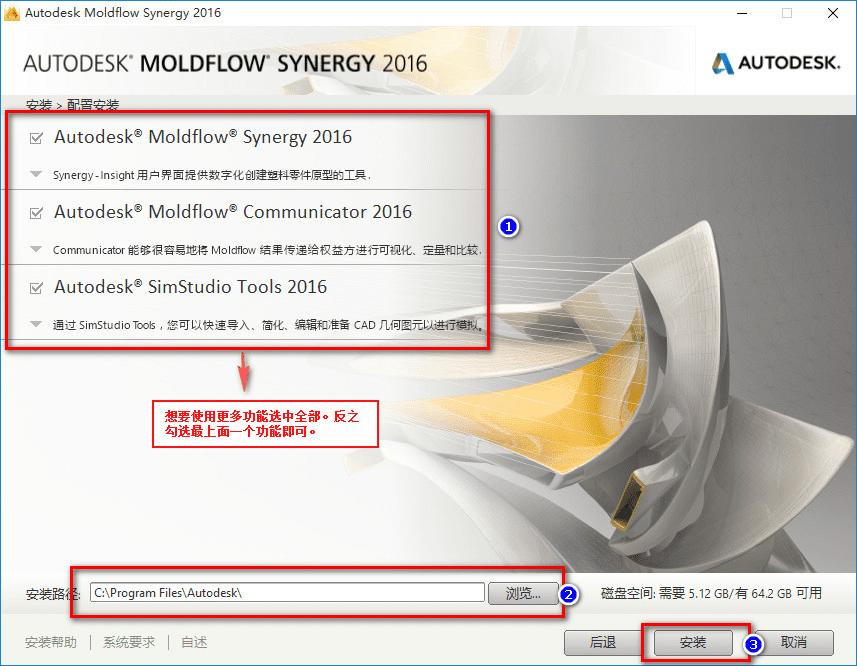Screen dimensions: 857x666
Task: Open the 安装帮助 install help link
Action: (x=51, y=642)
